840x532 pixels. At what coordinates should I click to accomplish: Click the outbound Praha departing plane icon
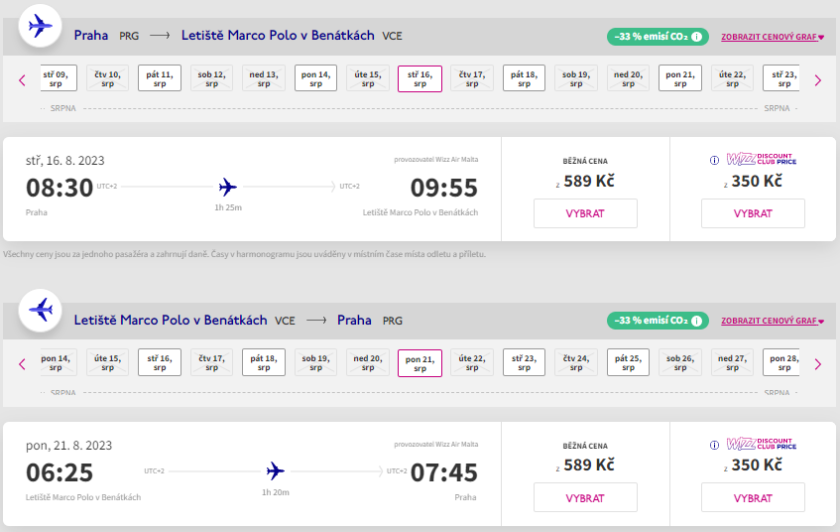click(x=40, y=26)
